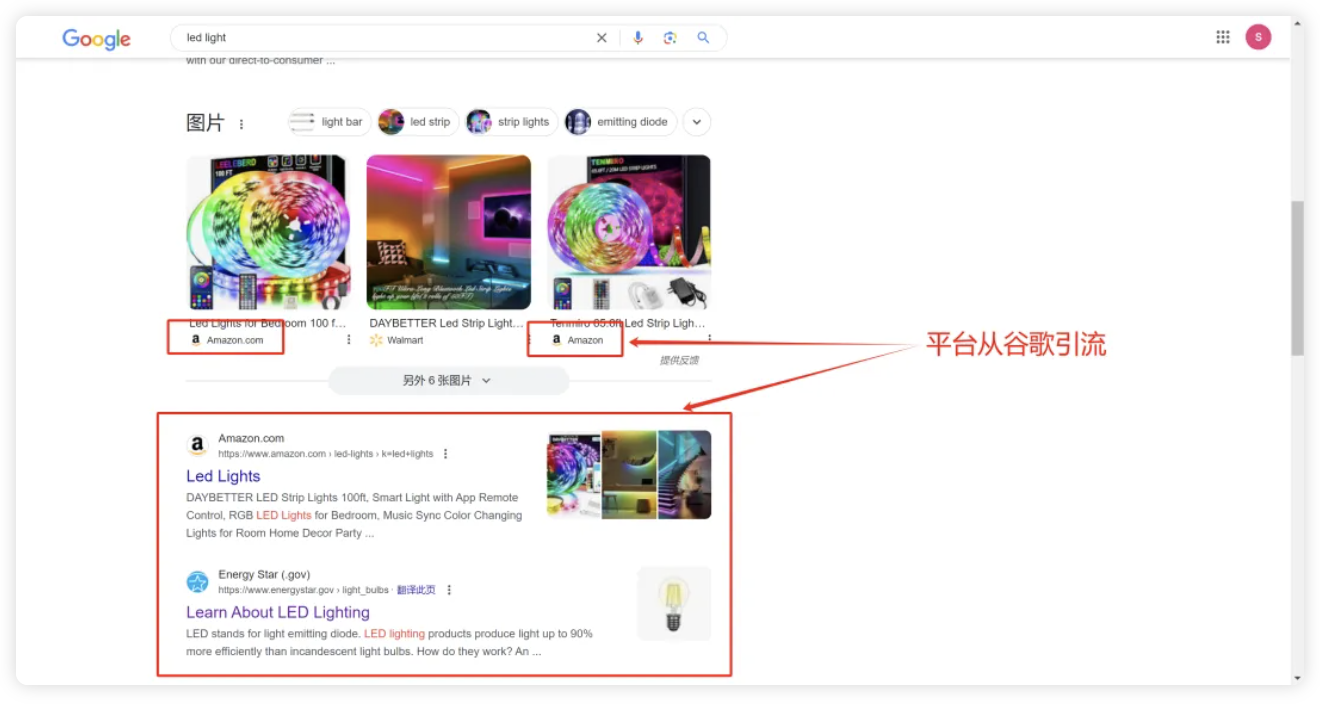Click the Energy Star favicon icon
The image size is (1320, 718).
coord(197,582)
